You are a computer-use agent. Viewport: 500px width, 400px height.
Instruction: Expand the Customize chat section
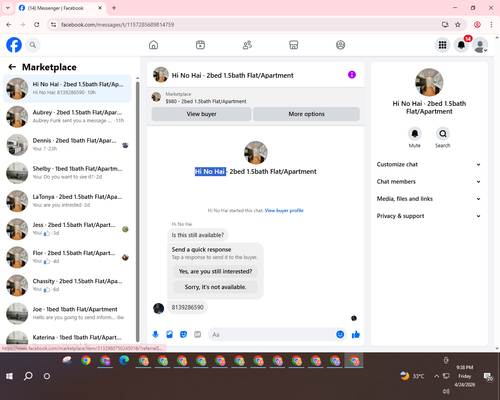429,164
